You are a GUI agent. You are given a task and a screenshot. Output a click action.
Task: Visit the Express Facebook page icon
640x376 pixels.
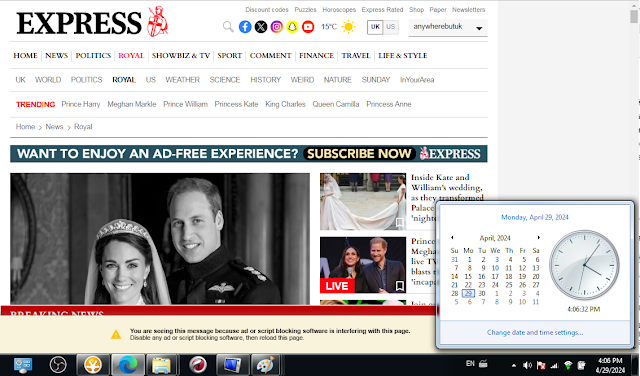click(x=245, y=27)
